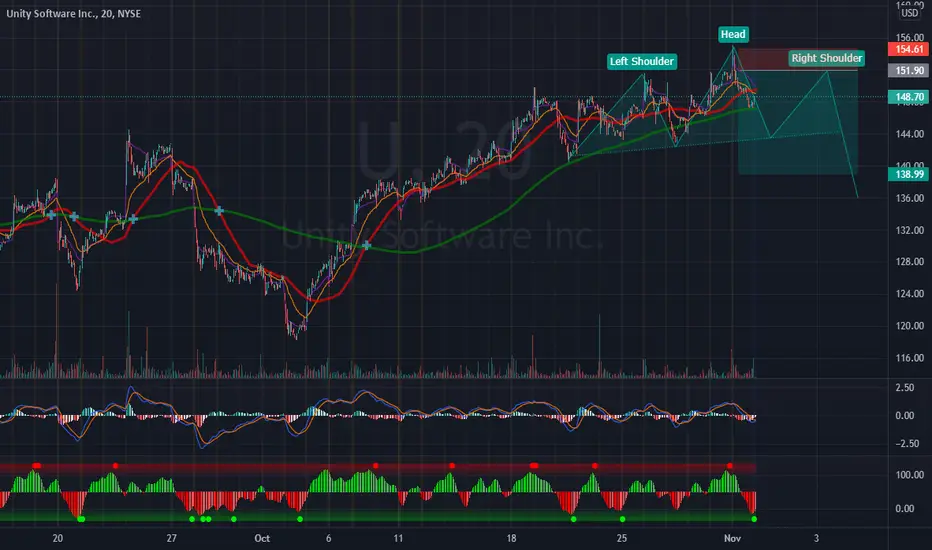This screenshot has width=932, height=550.
Task: Click the gray 151.90 entry price label
Action: click(x=909, y=71)
